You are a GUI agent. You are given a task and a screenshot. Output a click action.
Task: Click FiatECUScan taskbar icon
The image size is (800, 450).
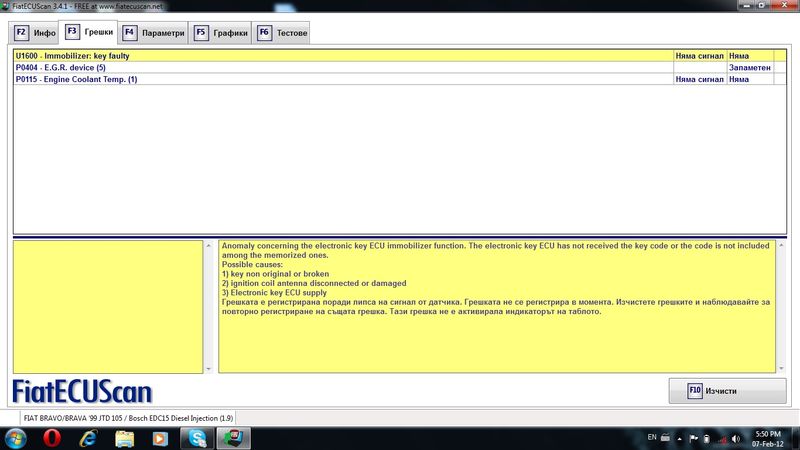(x=234, y=439)
